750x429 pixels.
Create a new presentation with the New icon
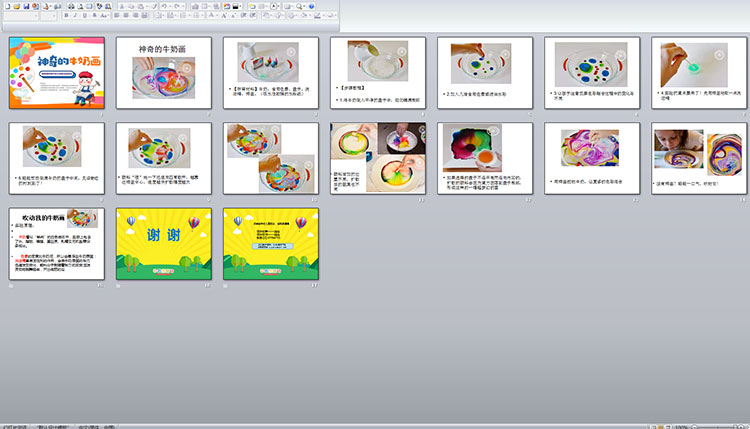tap(8, 7)
